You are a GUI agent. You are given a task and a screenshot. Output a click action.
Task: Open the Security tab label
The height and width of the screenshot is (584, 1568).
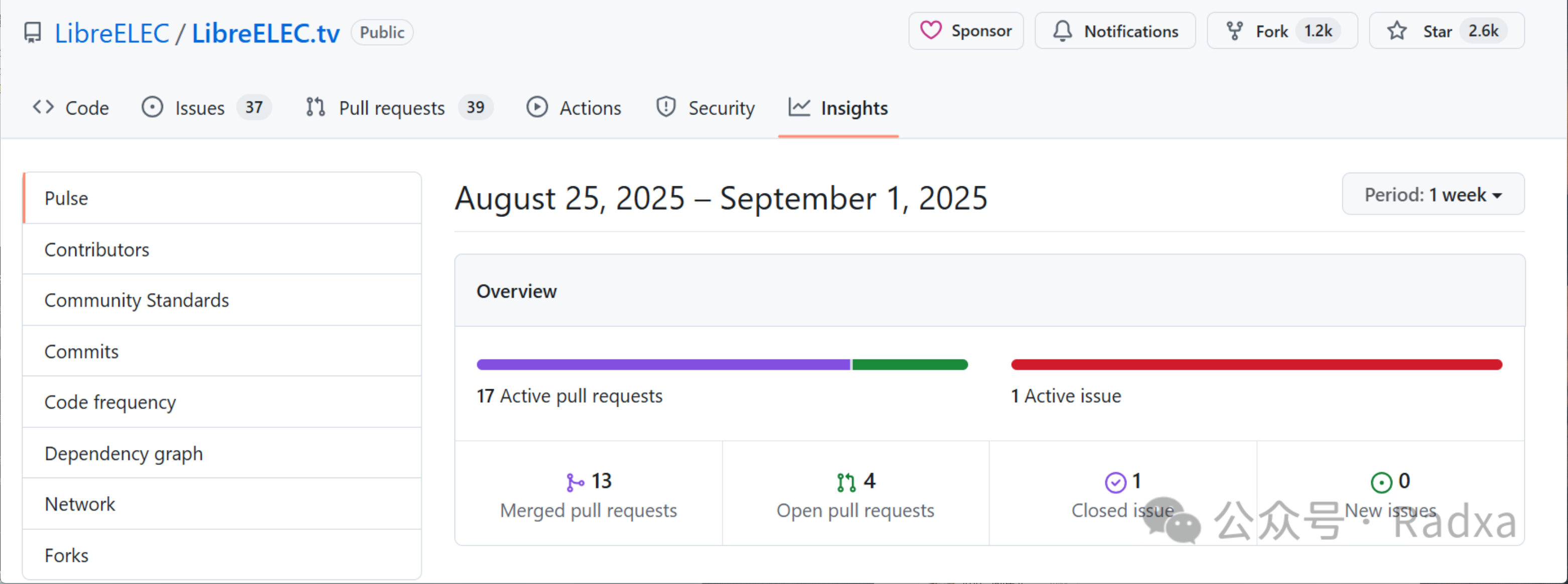pos(722,108)
